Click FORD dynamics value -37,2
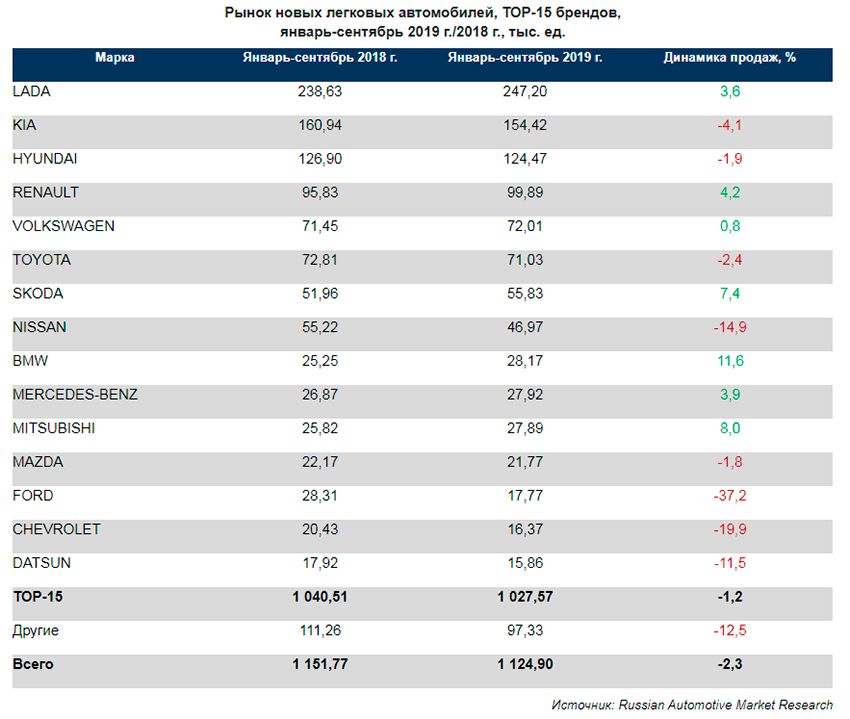 [x=730, y=495]
